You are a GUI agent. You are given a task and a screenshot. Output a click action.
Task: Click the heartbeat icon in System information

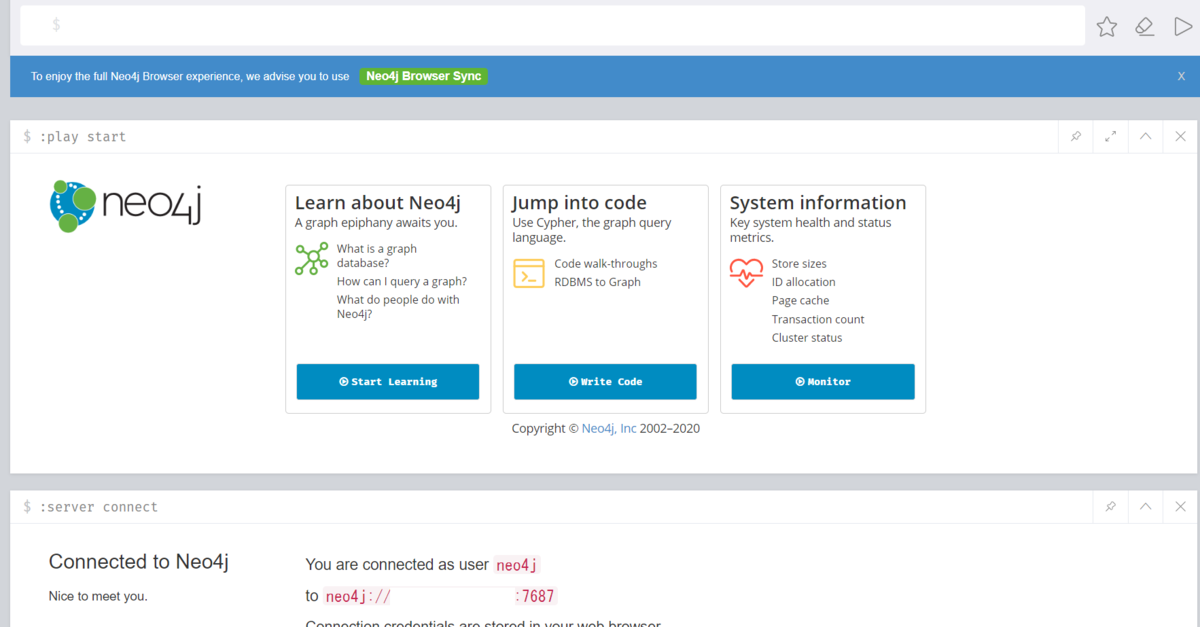point(746,272)
